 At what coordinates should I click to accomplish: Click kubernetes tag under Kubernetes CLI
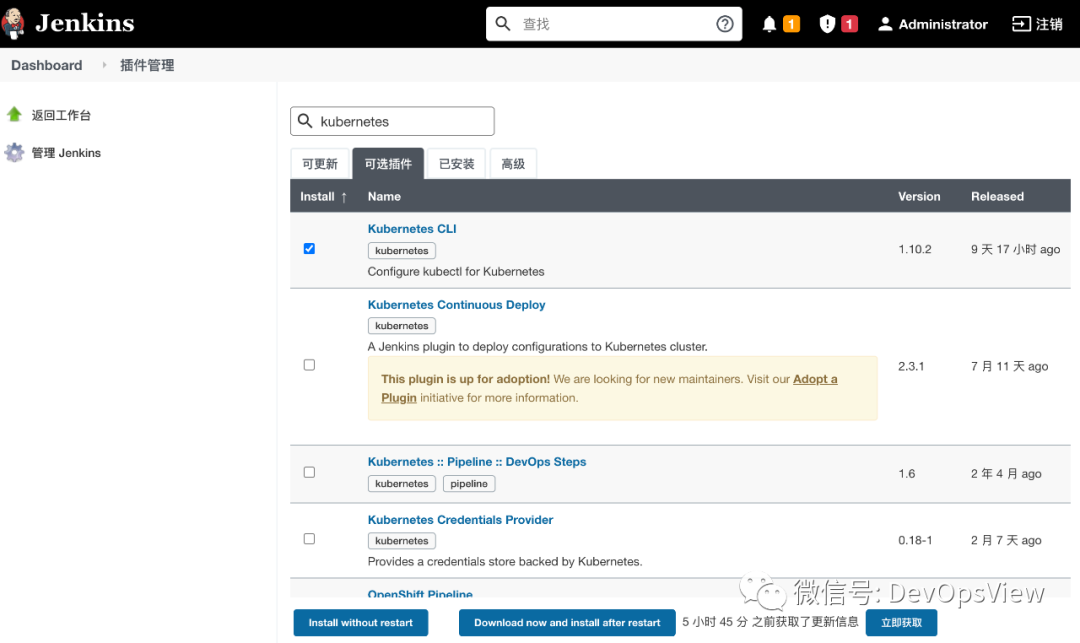pos(402,251)
